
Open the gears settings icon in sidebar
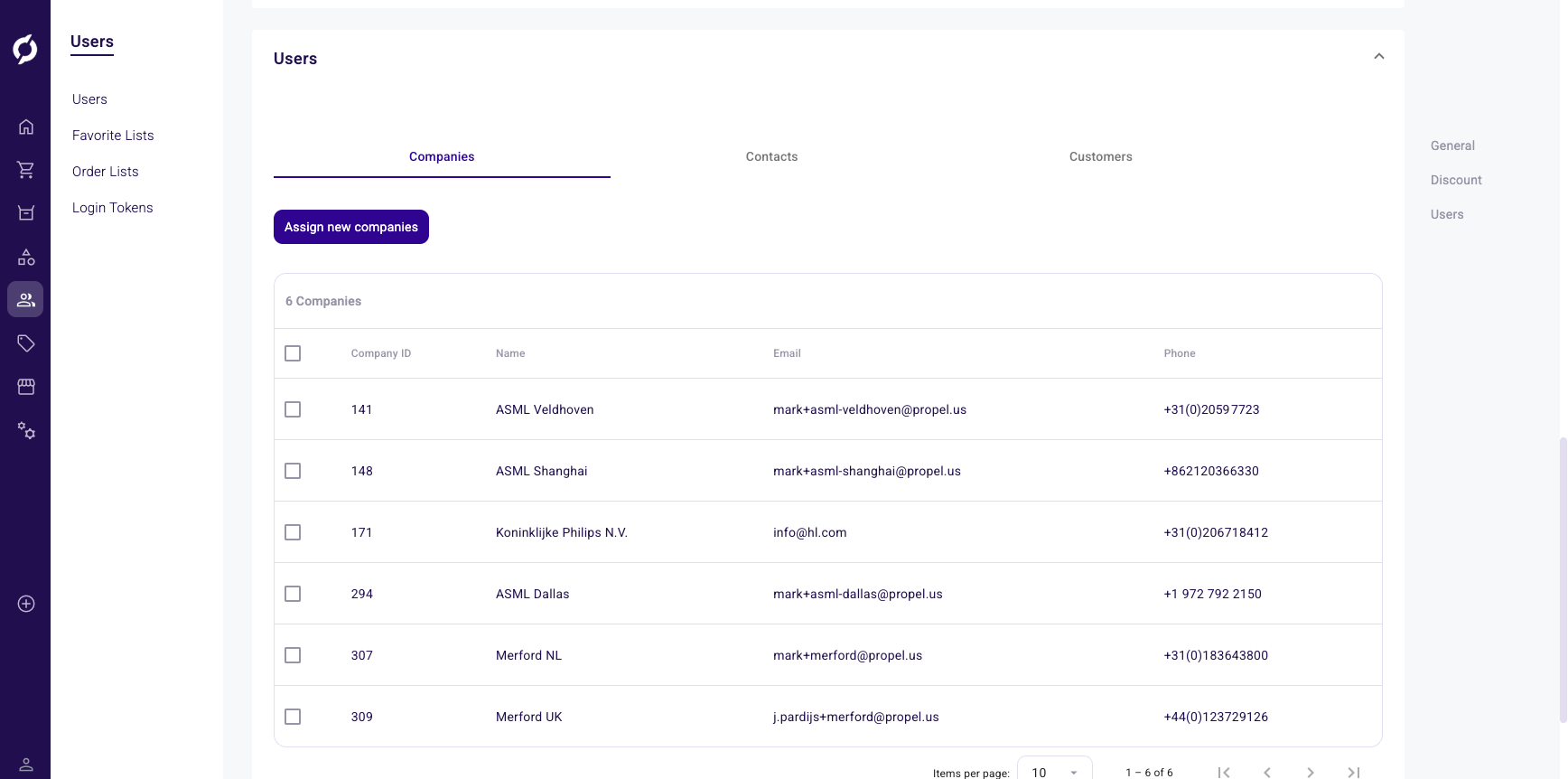(26, 431)
